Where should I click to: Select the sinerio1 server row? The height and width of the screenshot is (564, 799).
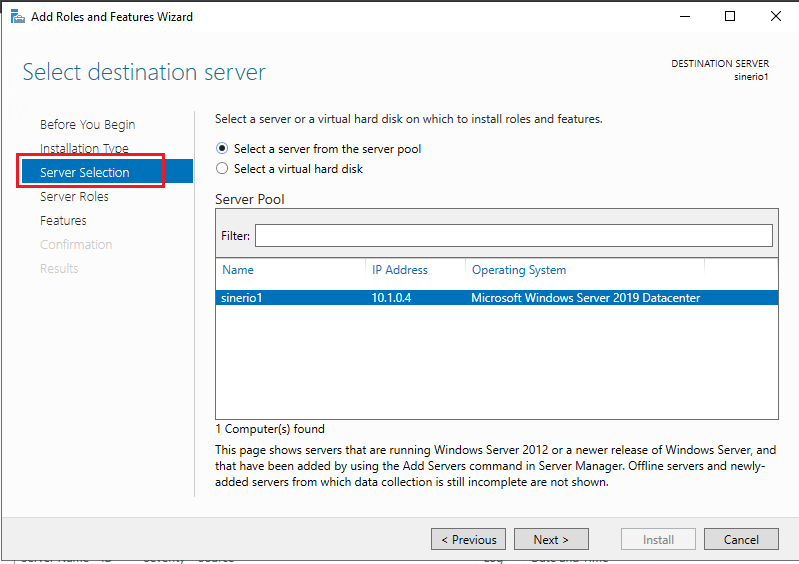click(x=242, y=298)
